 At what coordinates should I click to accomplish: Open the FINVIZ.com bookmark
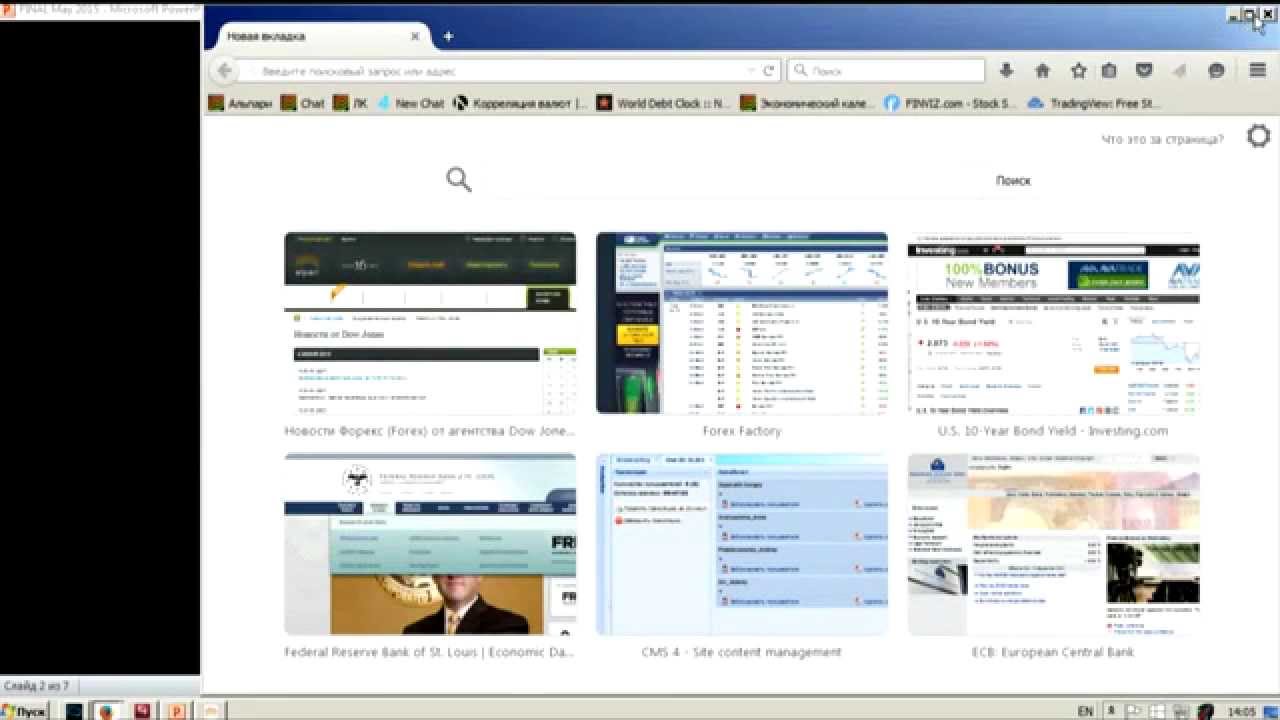pyautogui.click(x=951, y=103)
